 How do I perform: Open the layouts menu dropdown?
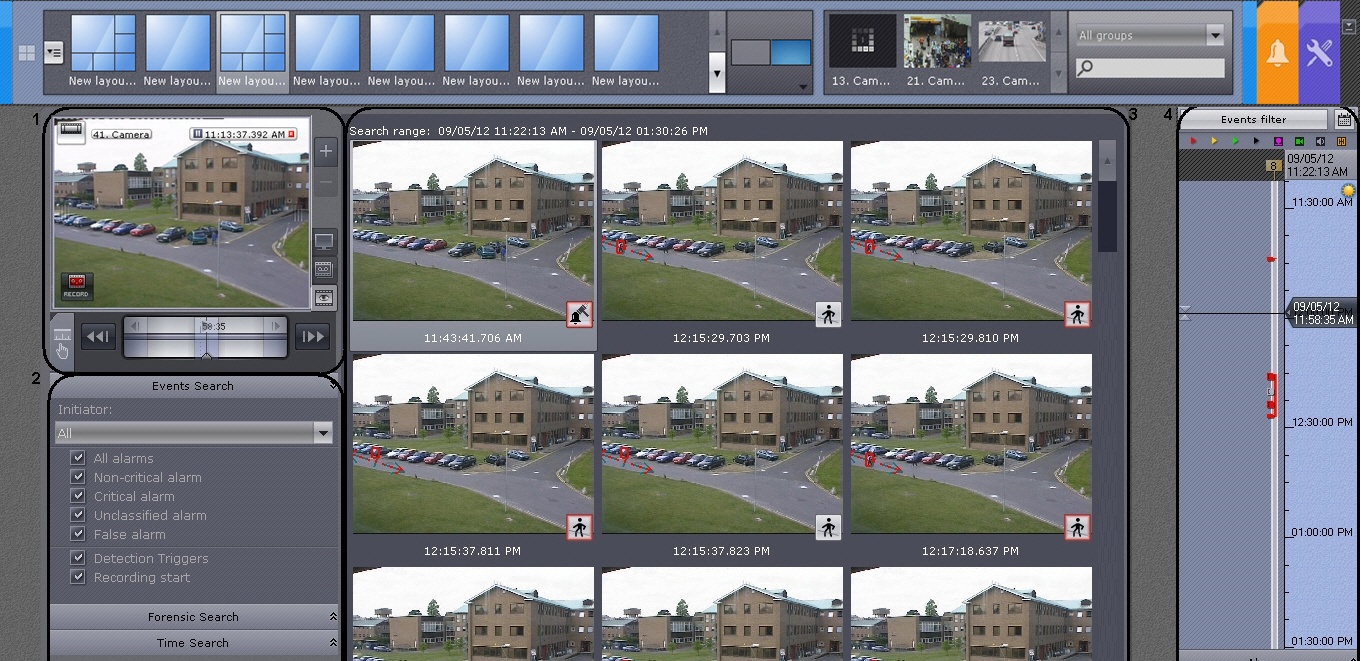pyautogui.click(x=53, y=52)
